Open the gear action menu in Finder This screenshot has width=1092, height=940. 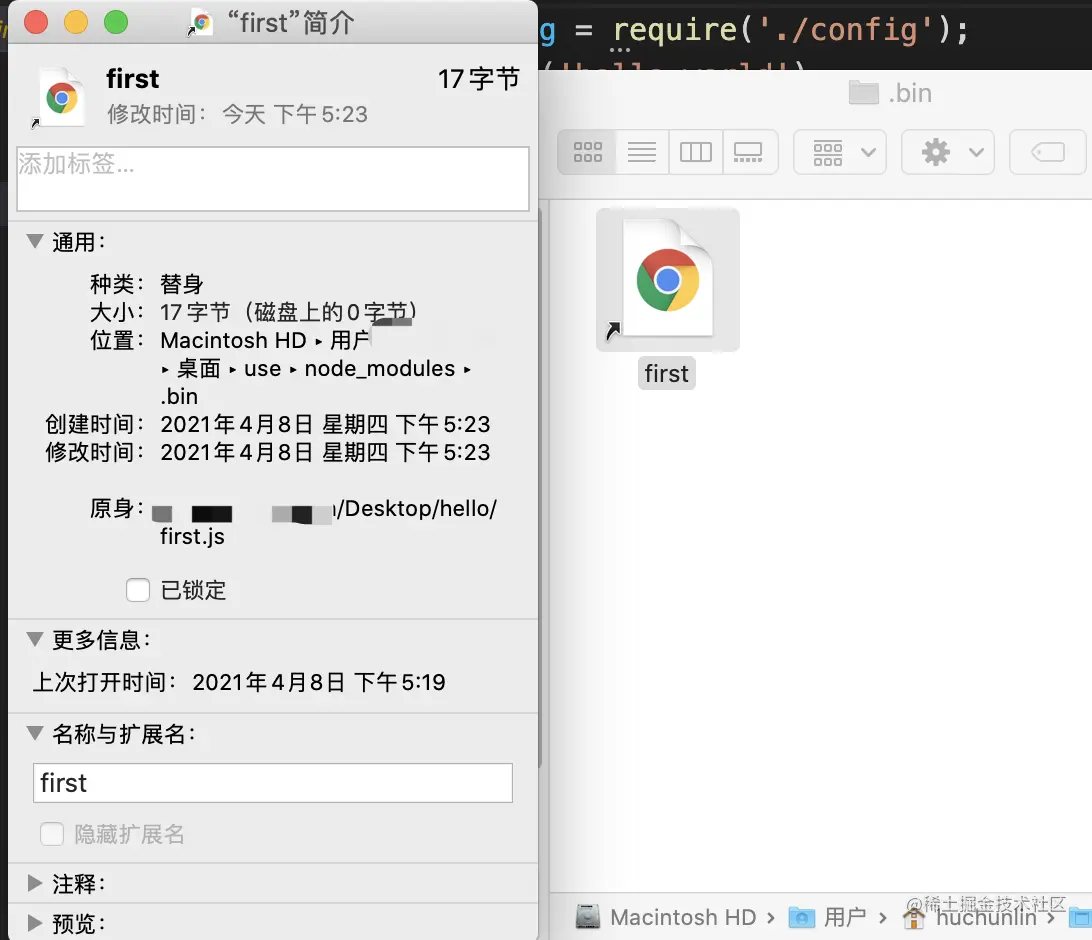coord(948,152)
